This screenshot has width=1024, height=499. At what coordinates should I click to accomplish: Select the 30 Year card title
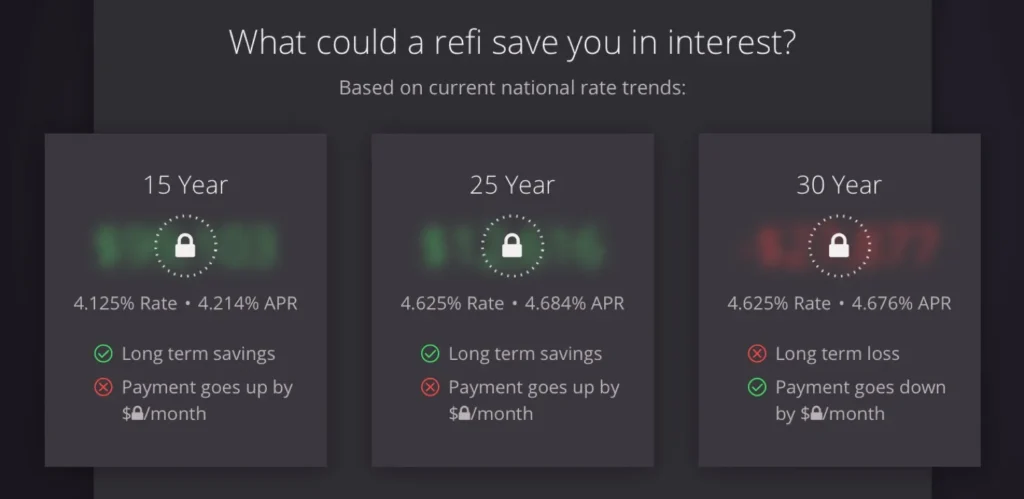(x=838, y=185)
